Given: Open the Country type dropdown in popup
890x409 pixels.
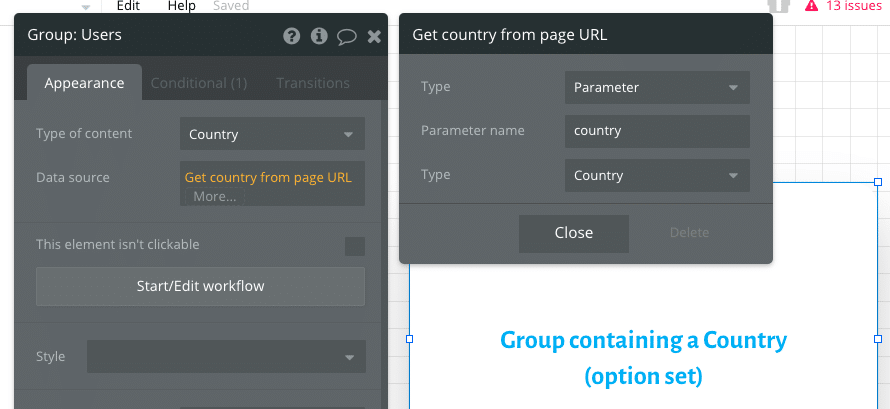Looking at the screenshot, I should click(x=656, y=176).
